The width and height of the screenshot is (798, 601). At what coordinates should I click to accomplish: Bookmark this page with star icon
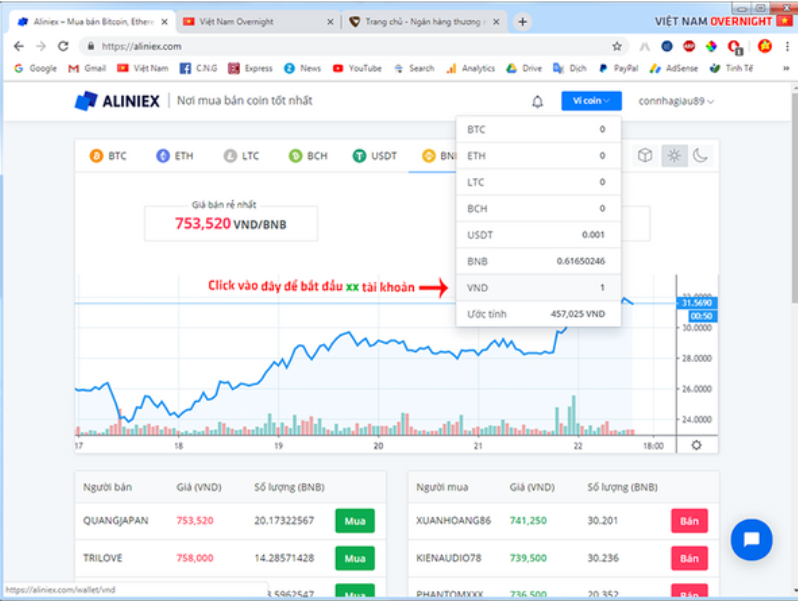coord(617,46)
